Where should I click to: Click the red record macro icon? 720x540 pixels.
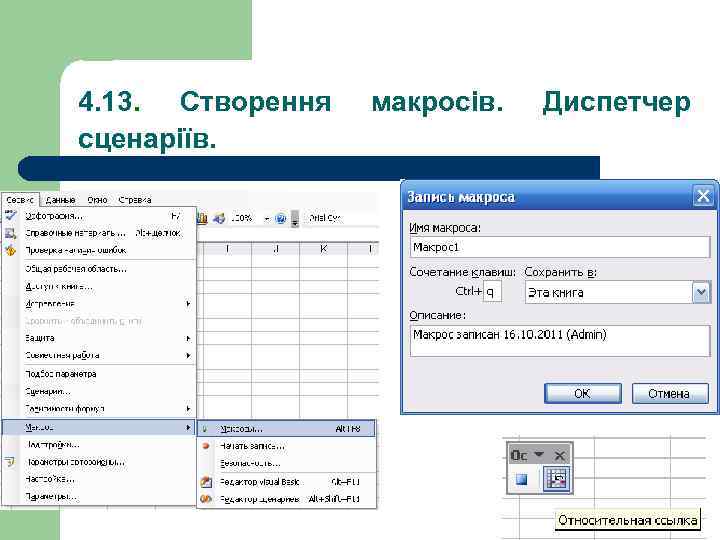[206, 446]
